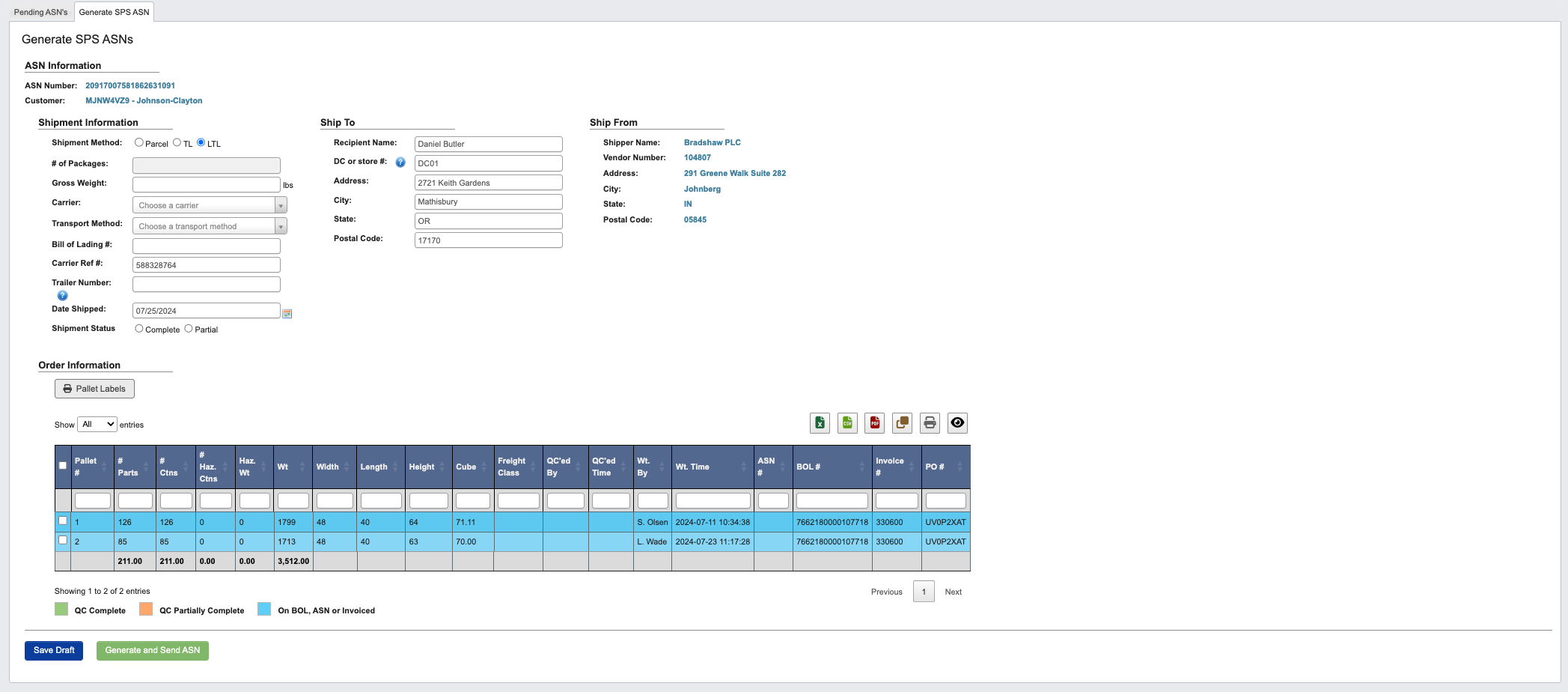Change the Show entries dropdown

tap(97, 424)
